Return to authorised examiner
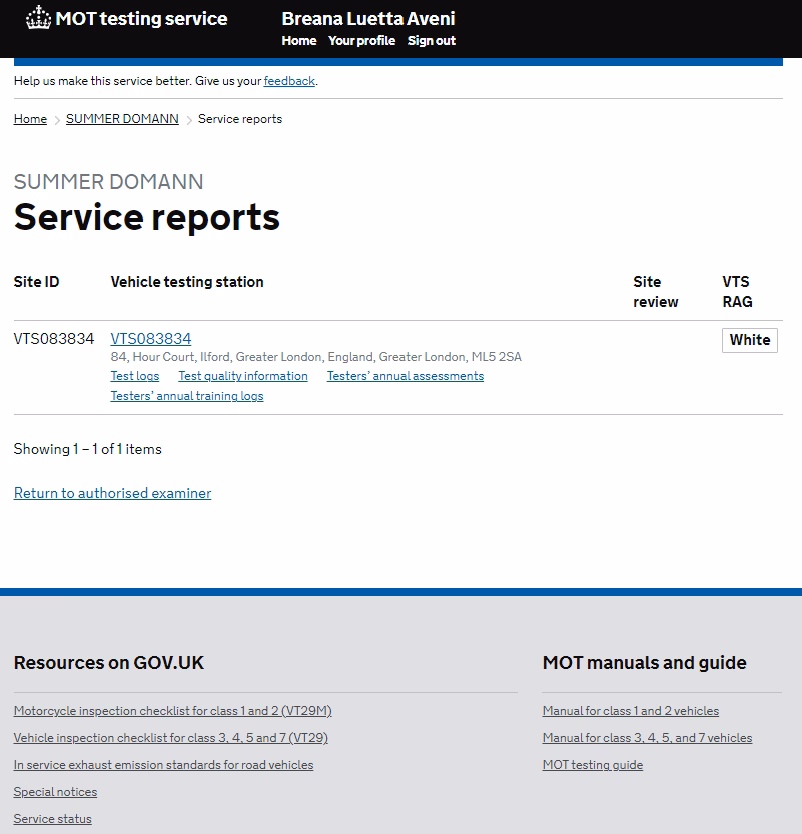This screenshot has width=802, height=834. (111, 492)
